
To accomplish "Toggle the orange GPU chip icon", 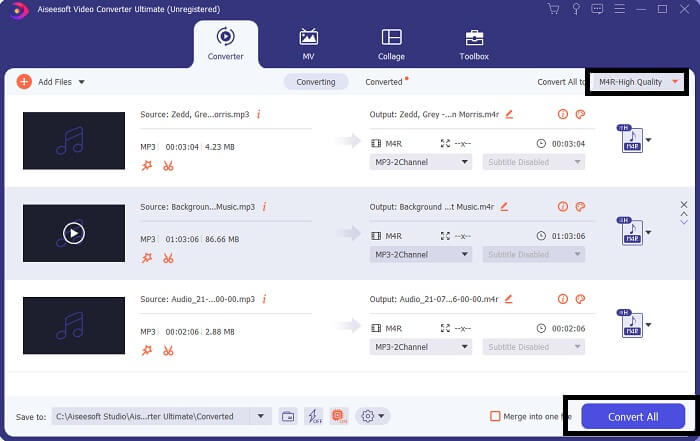I will [339, 416].
